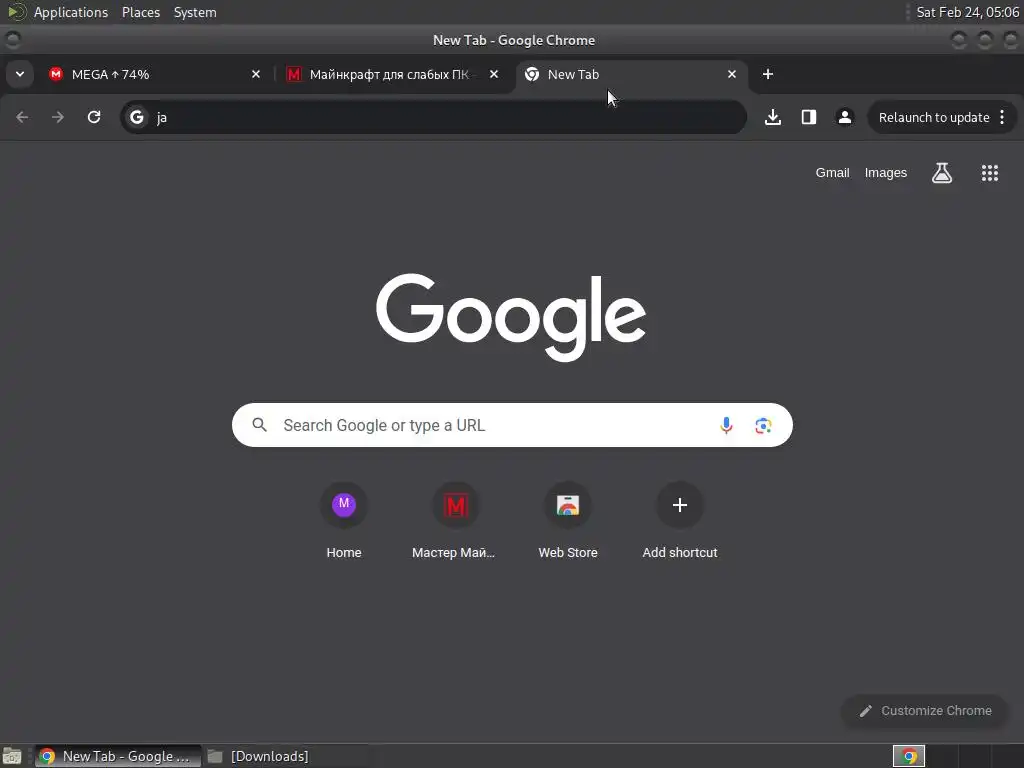Image resolution: width=1024 pixels, height=768 pixels.
Task: Go forward with the forward arrow
Action: (x=58, y=118)
